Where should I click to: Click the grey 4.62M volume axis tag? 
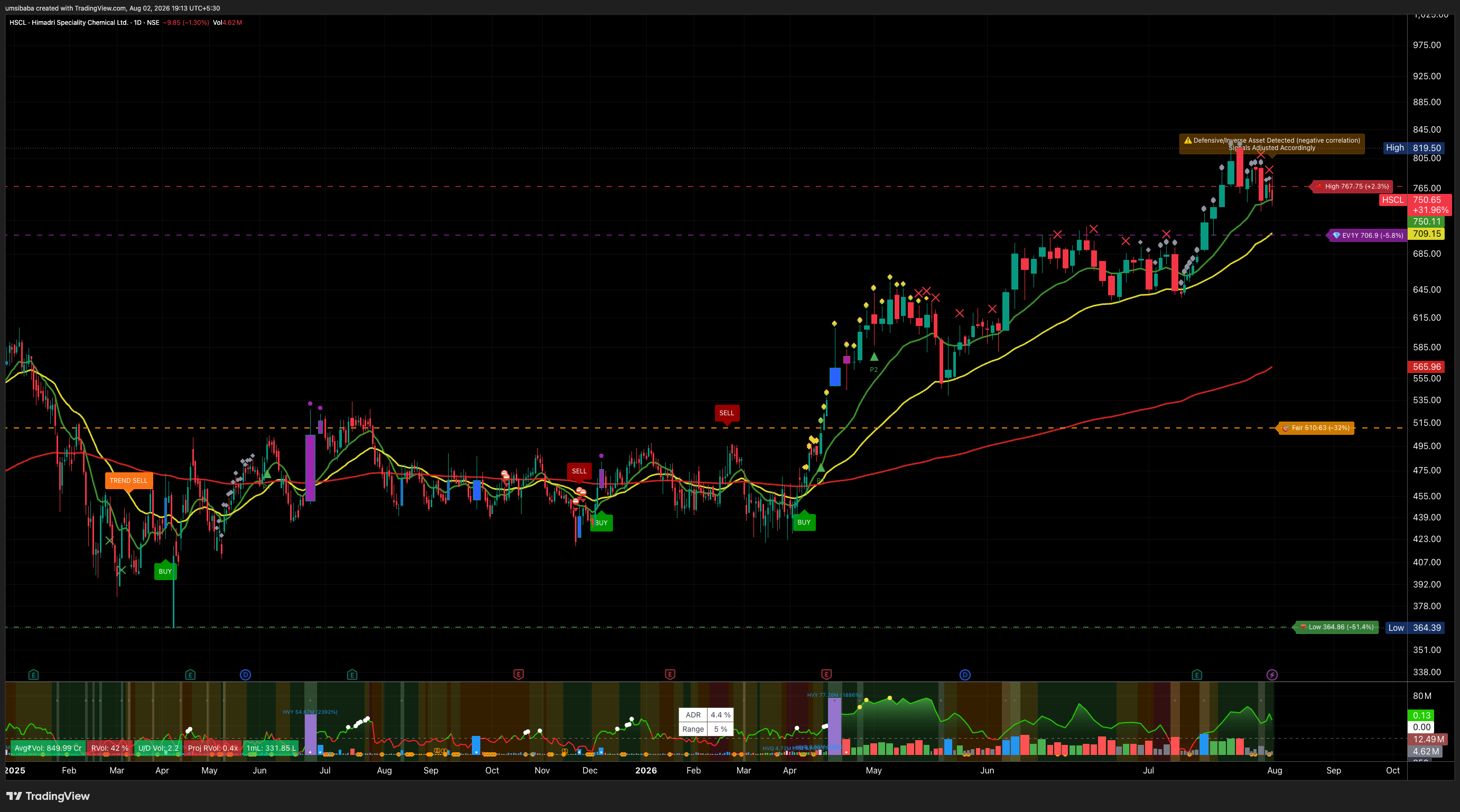coord(1425,752)
